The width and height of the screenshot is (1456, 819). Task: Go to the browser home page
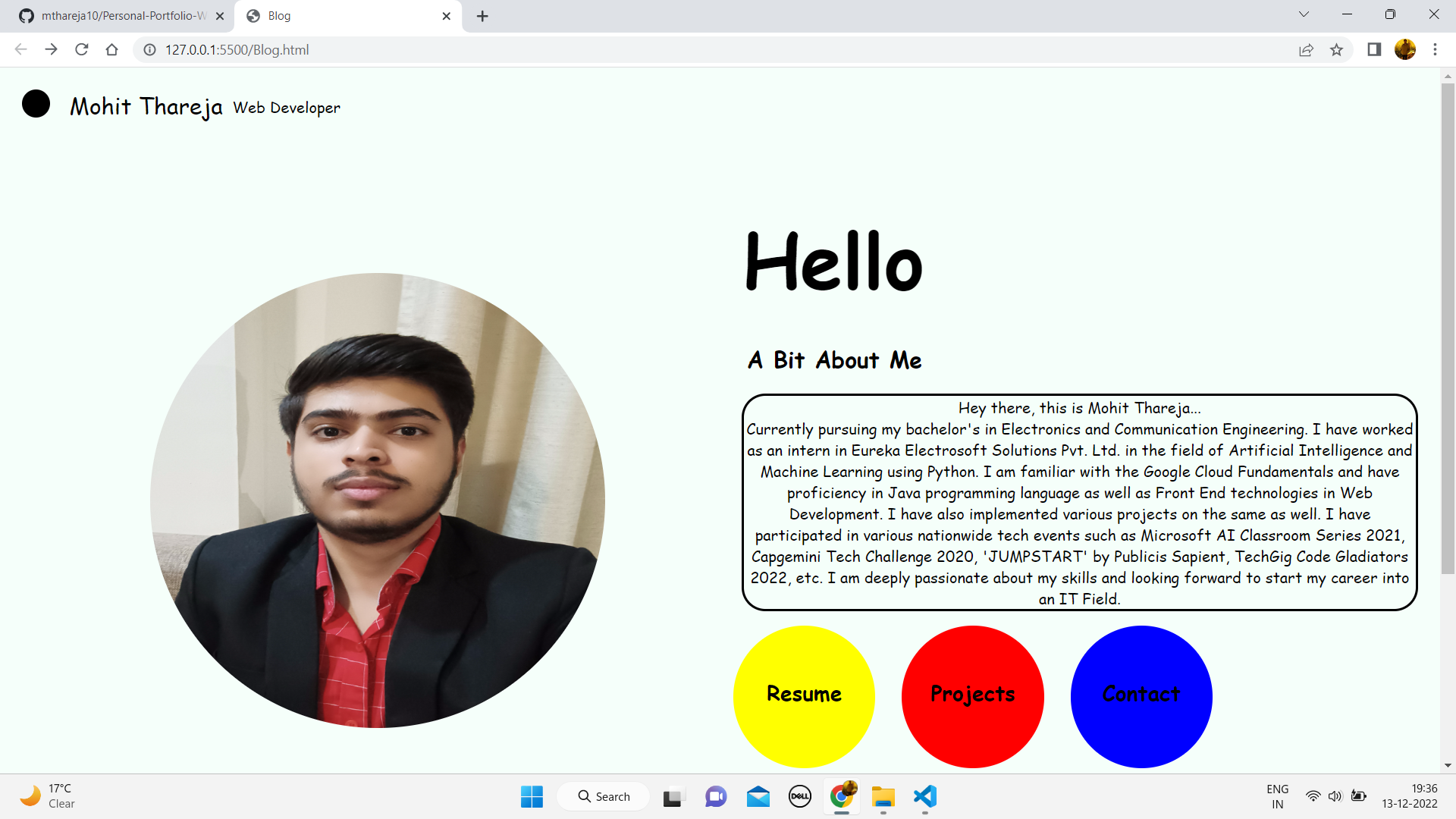(x=111, y=49)
